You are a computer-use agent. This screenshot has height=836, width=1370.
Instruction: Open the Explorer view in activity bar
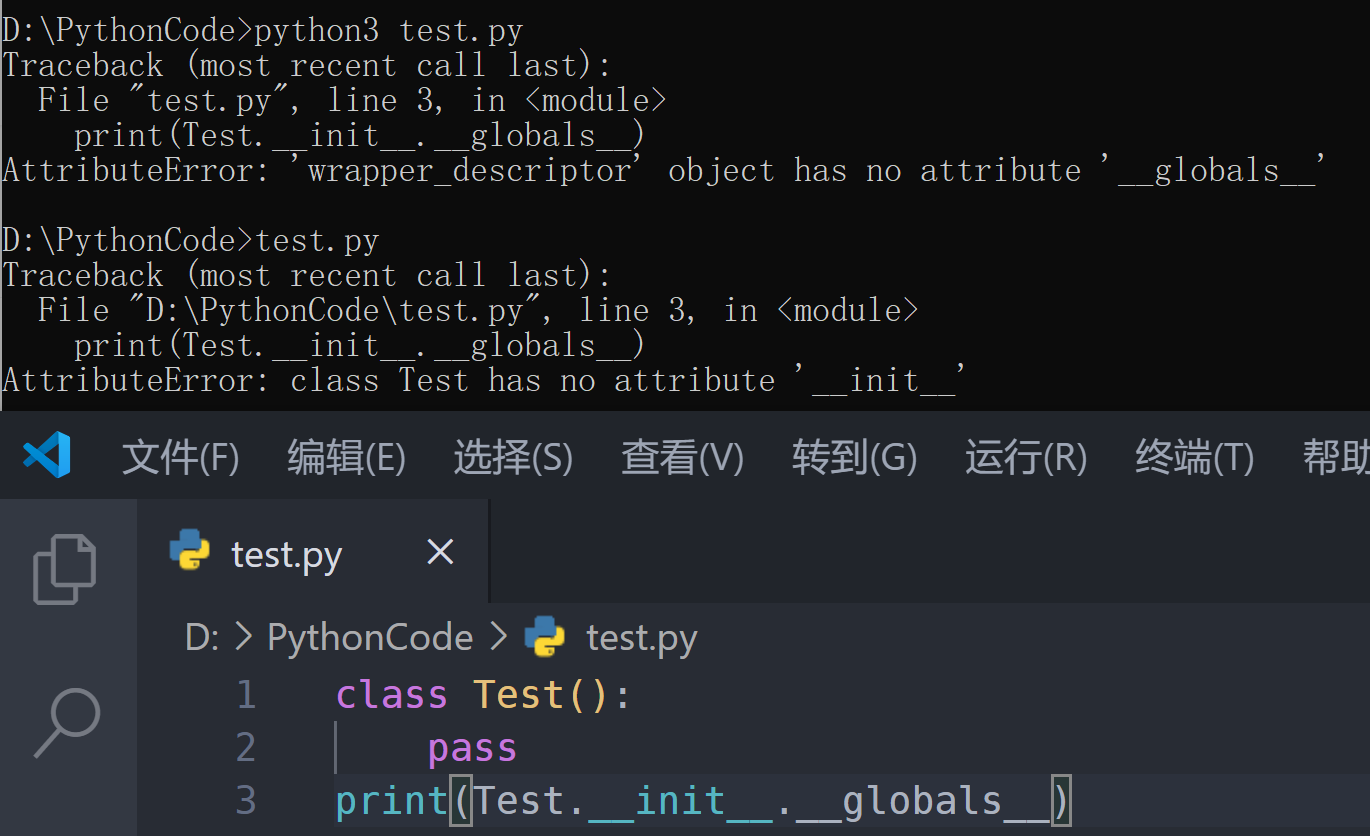pyautogui.click(x=65, y=569)
